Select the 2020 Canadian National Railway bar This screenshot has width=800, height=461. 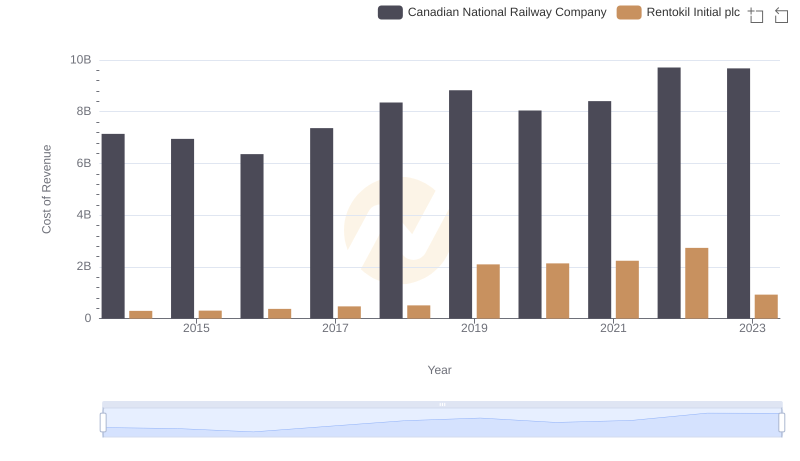pos(530,215)
